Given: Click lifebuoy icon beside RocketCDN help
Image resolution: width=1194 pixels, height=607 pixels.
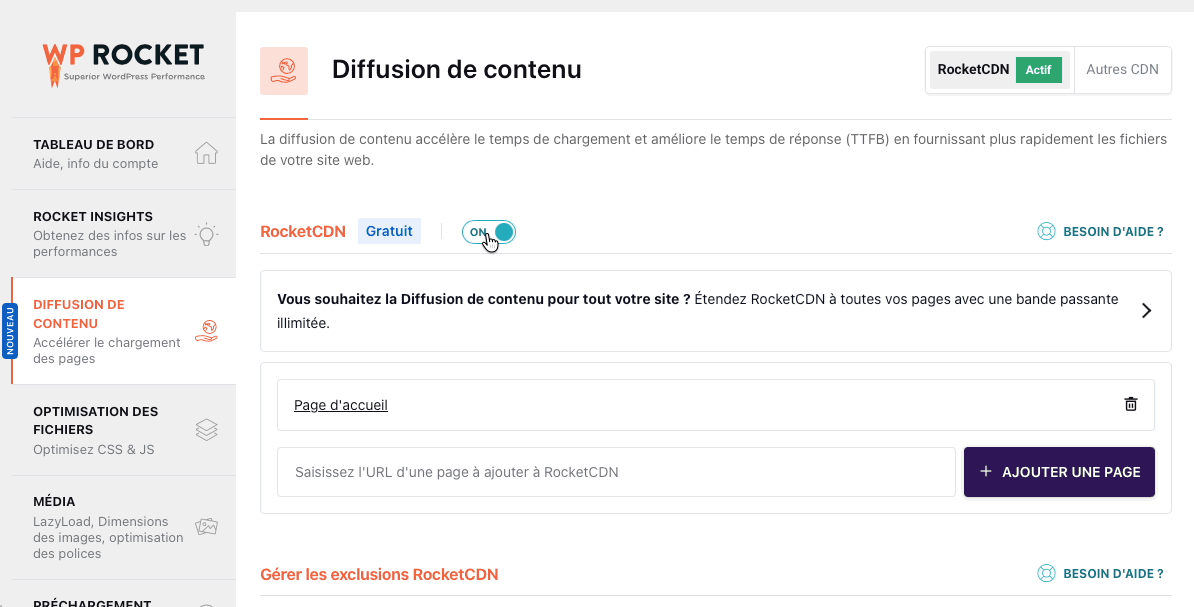Looking at the screenshot, I should 1046,232.
